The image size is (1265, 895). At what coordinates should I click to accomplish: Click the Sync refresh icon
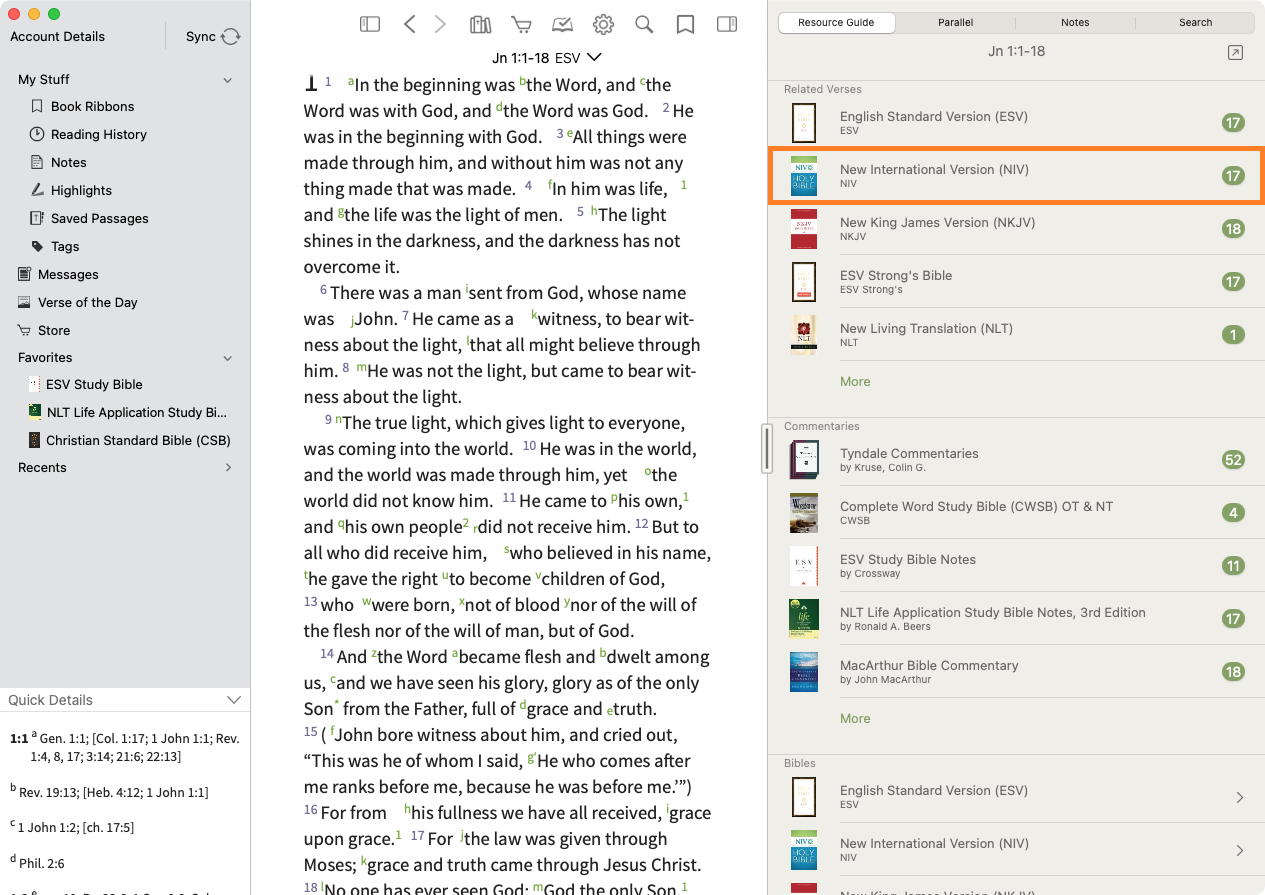(x=231, y=36)
